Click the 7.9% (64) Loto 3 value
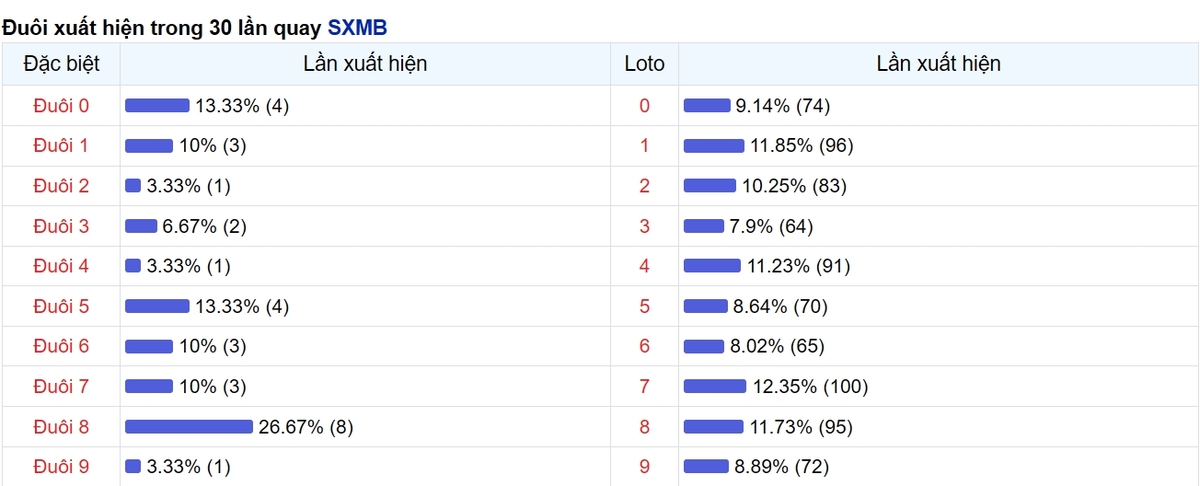 (770, 227)
